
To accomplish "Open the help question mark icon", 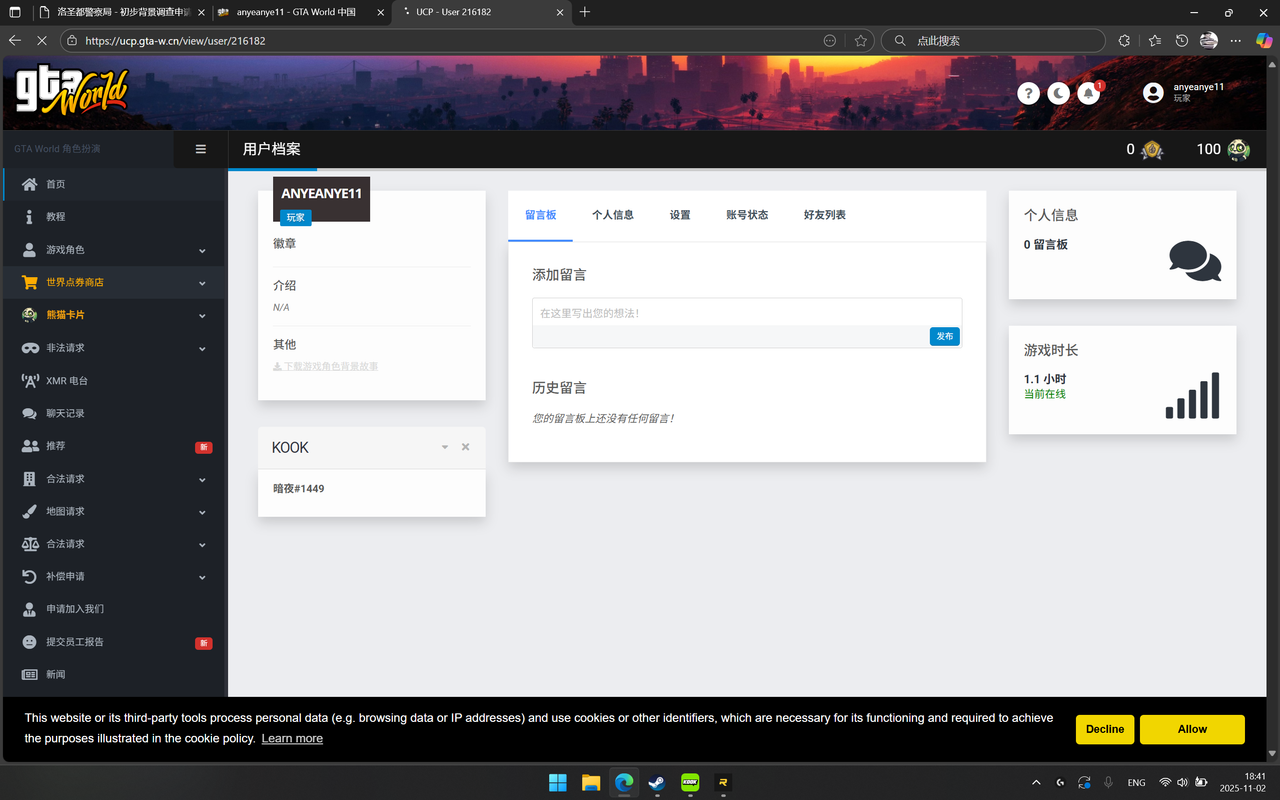I will click(1028, 92).
